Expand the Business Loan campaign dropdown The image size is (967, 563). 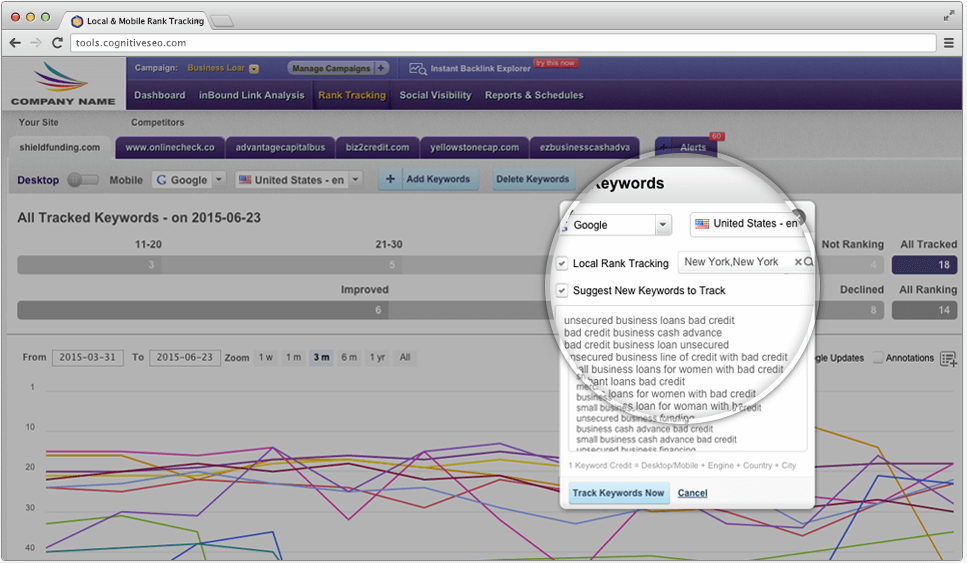[253, 68]
